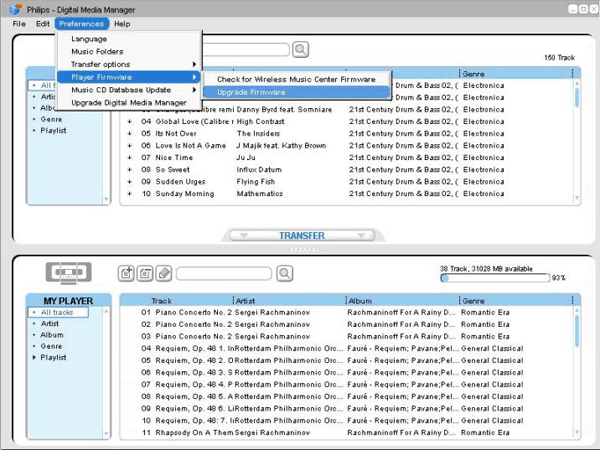
Task: Choose Music Folders menu entry
Action: point(97,51)
